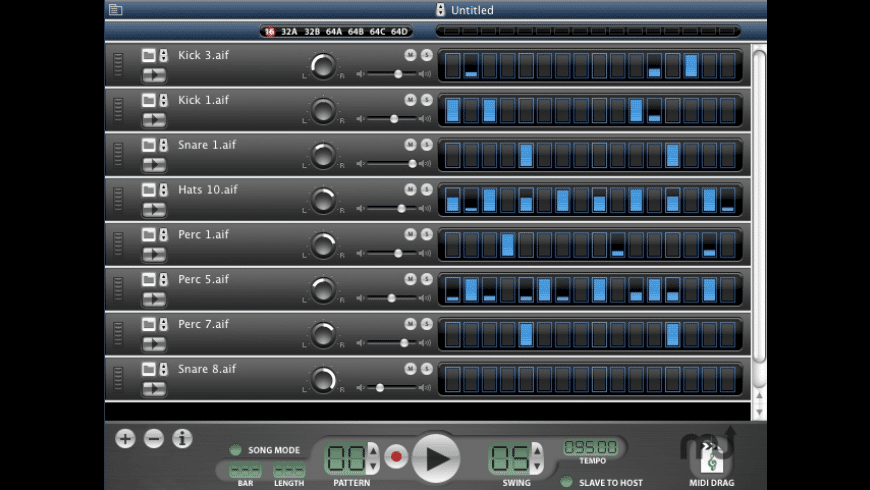Click the Bar display field
This screenshot has width=870, height=490.
pyautogui.click(x=245, y=471)
